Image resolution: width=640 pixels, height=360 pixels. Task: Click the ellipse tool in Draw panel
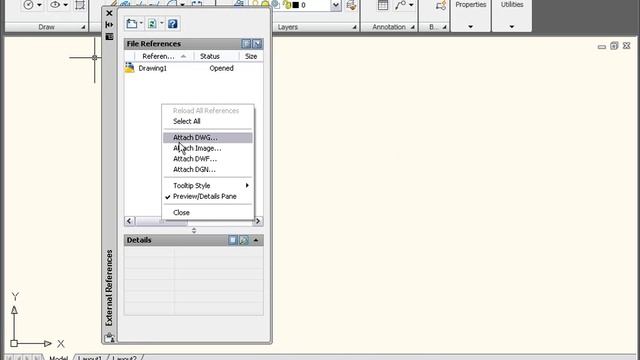pyautogui.click(x=55, y=5)
